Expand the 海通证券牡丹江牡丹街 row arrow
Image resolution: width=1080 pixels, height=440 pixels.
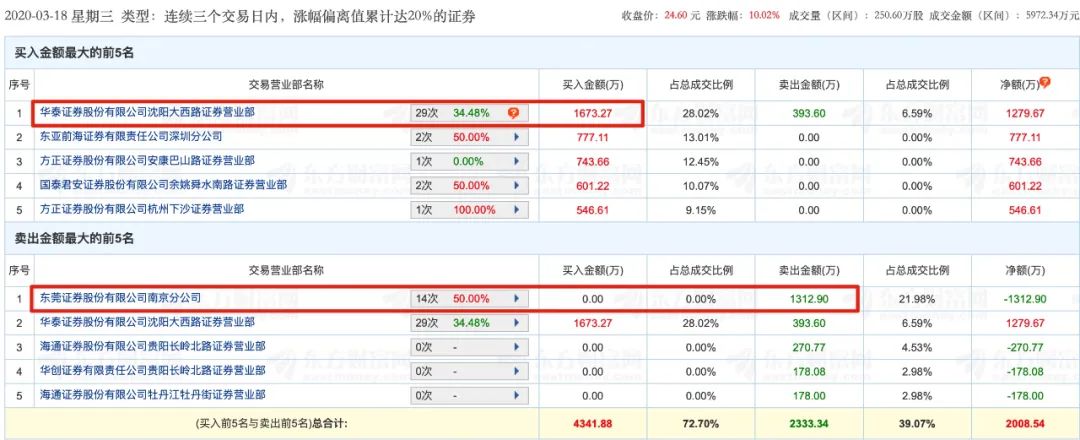tap(516, 395)
